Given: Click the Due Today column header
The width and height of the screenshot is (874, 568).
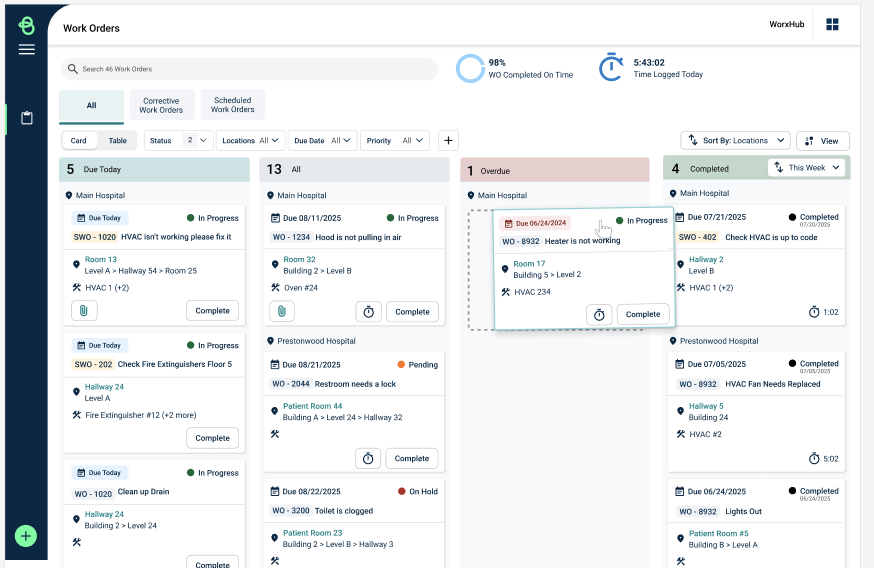Looking at the screenshot, I should 154,169.
